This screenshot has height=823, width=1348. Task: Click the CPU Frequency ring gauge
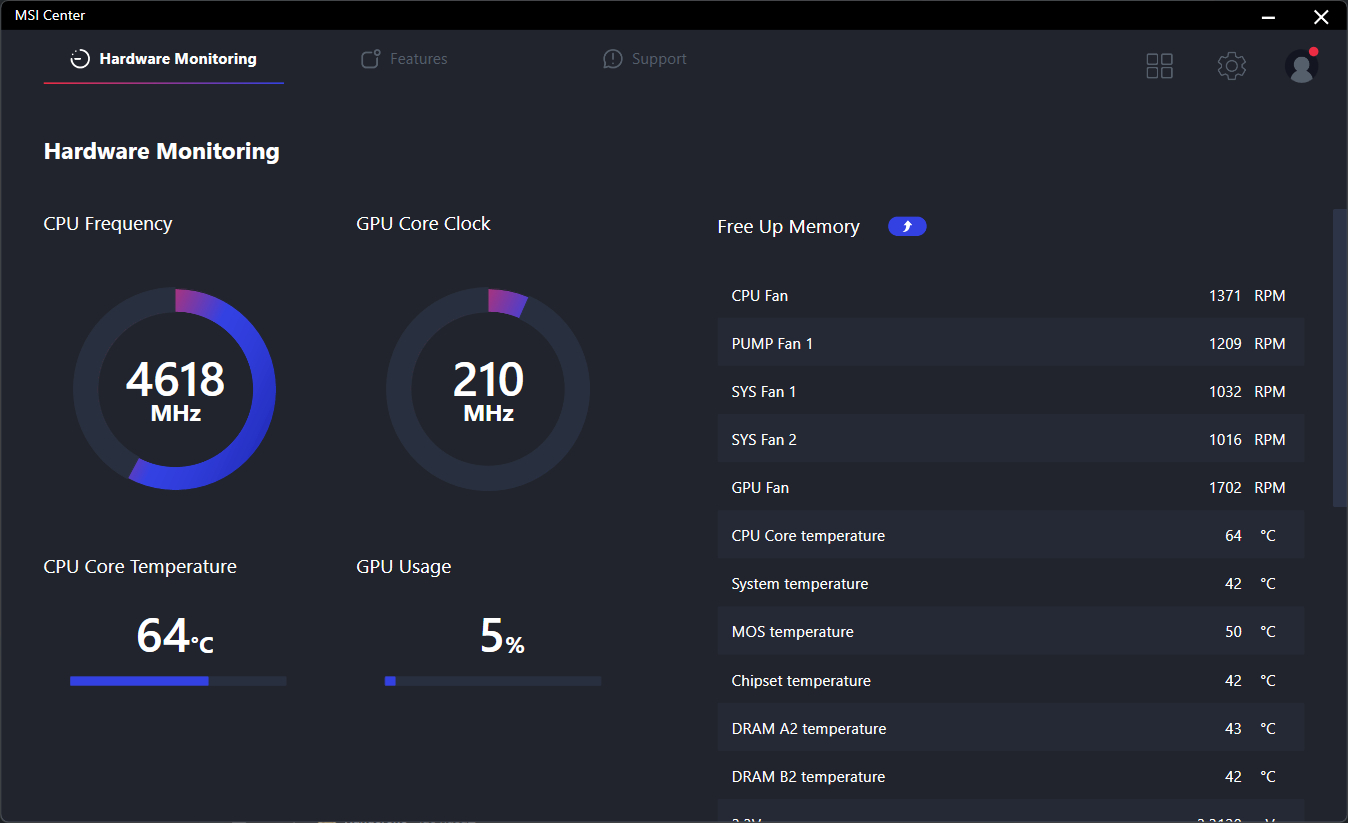coord(175,388)
